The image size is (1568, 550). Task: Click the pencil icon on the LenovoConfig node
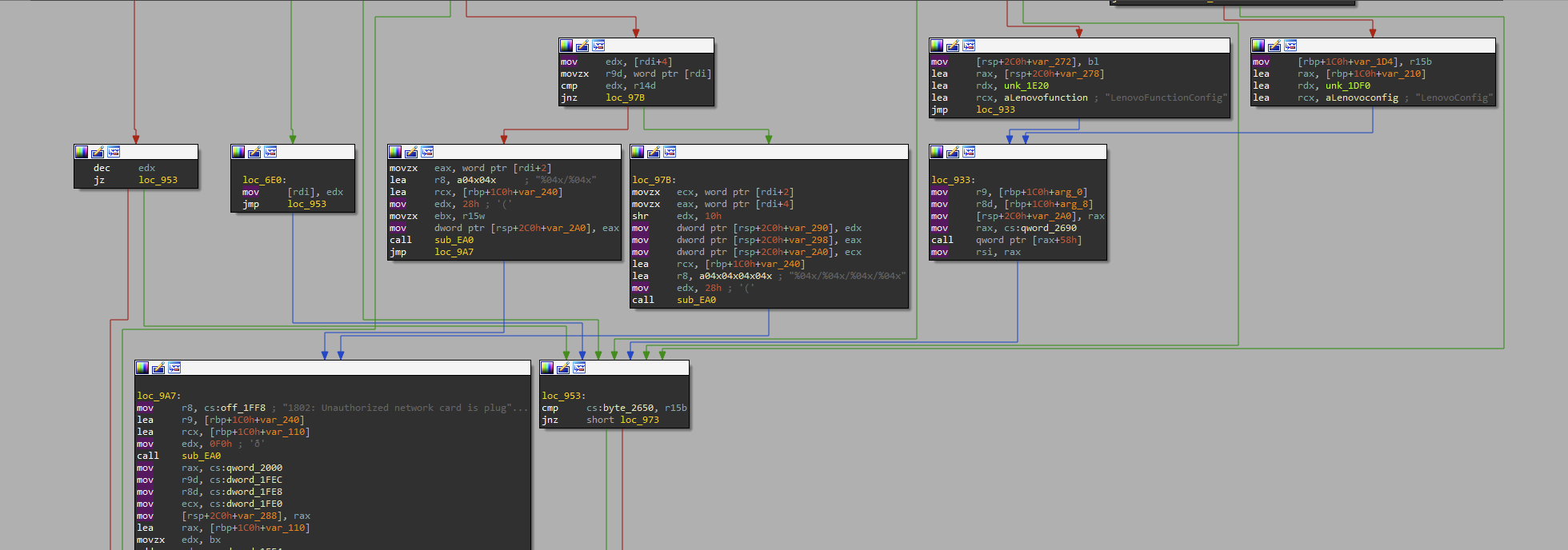pos(1274,46)
